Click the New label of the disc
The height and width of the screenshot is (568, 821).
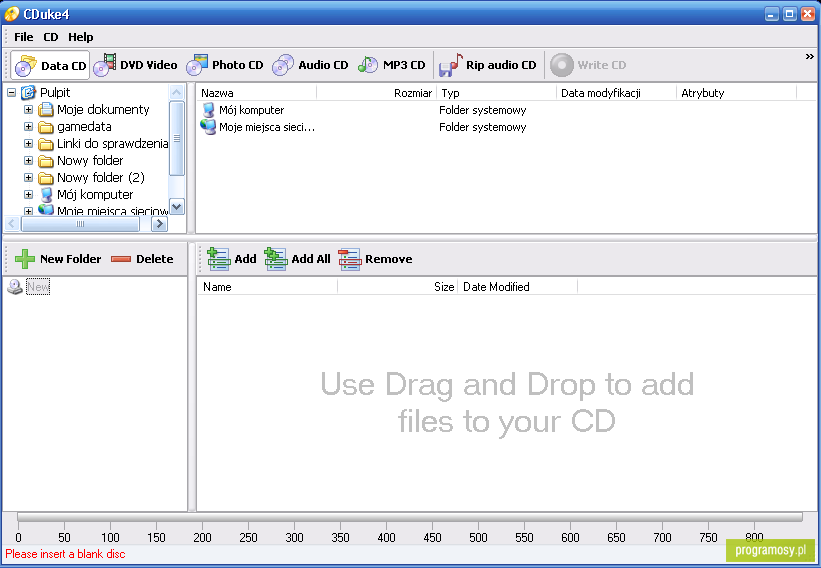(38, 286)
